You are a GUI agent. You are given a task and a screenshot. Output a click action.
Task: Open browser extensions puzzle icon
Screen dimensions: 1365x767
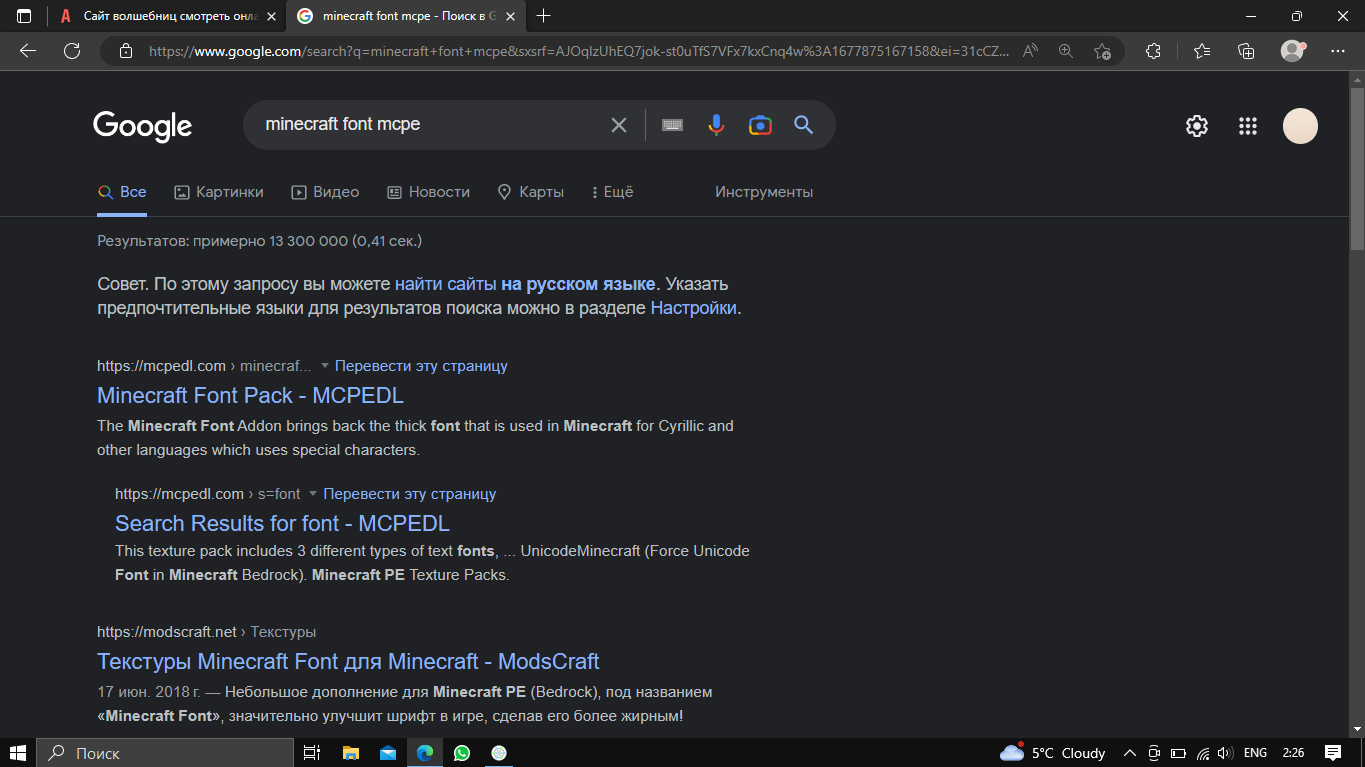pos(1153,51)
